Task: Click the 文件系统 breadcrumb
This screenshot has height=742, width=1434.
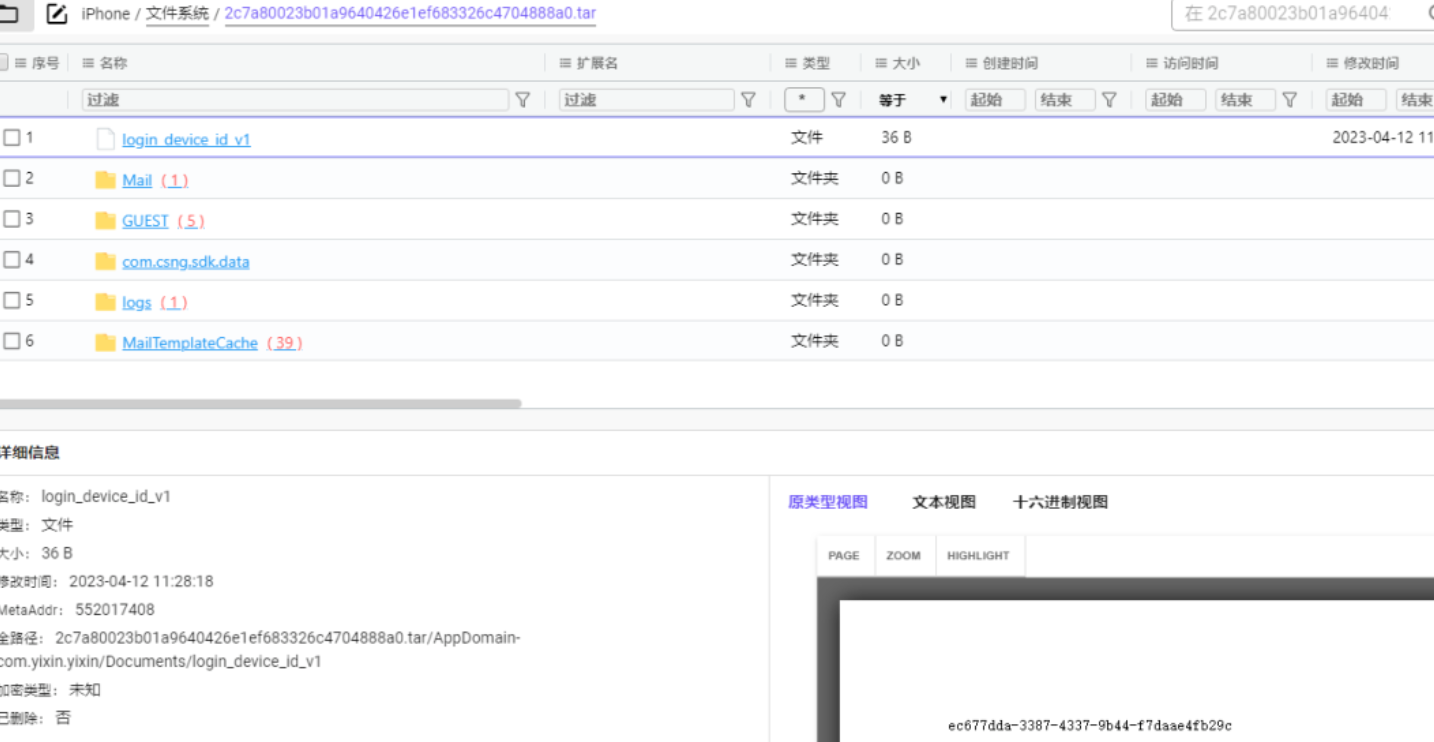Action: [x=177, y=14]
